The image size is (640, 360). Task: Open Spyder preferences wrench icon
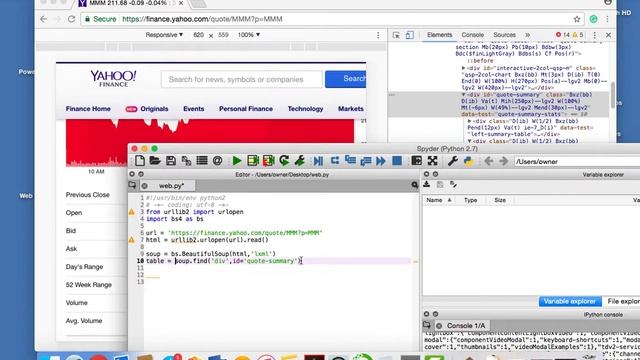click(x=452, y=161)
